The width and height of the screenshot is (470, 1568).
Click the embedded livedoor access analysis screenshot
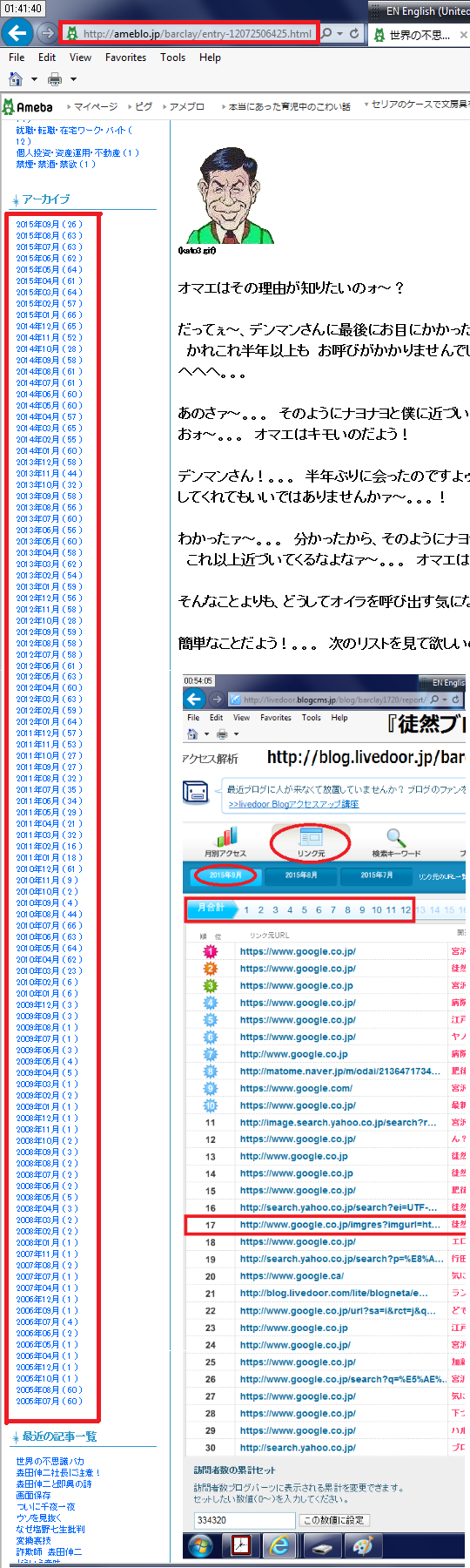(324, 1117)
